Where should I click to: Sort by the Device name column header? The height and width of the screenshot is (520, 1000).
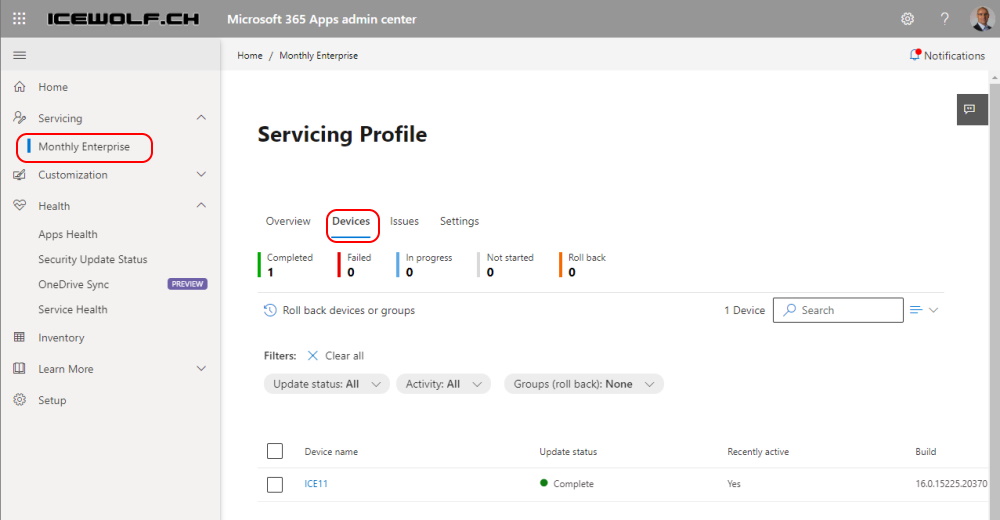(331, 451)
